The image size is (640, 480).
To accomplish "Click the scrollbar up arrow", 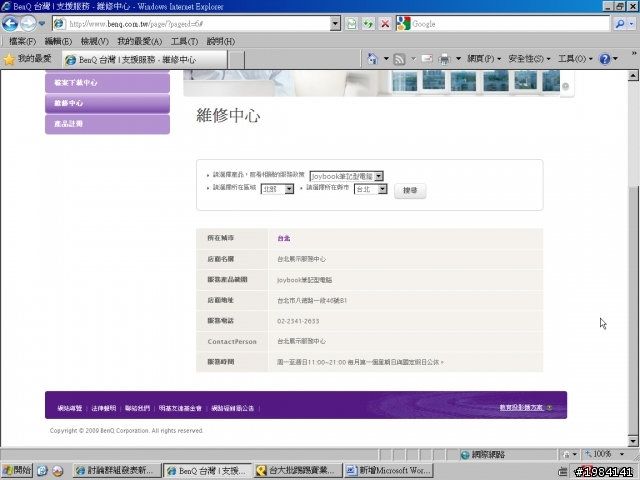I will click(x=633, y=76).
